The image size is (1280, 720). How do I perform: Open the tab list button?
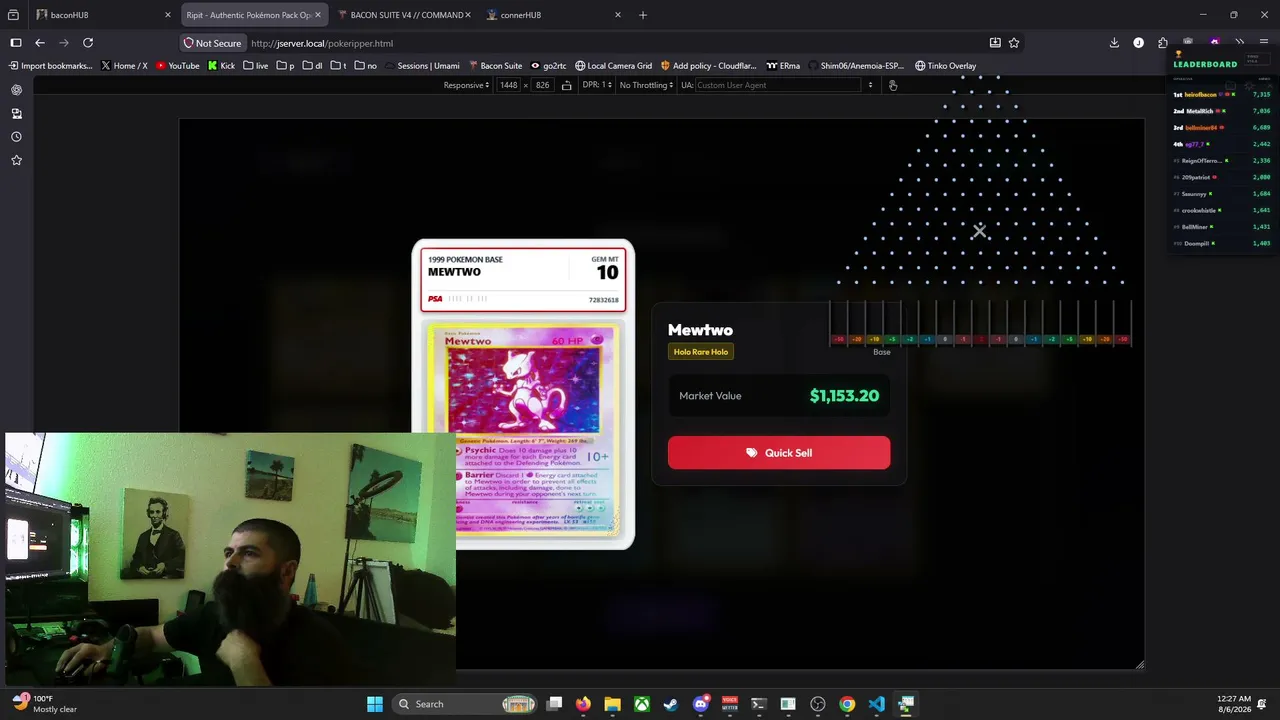tap(13, 15)
